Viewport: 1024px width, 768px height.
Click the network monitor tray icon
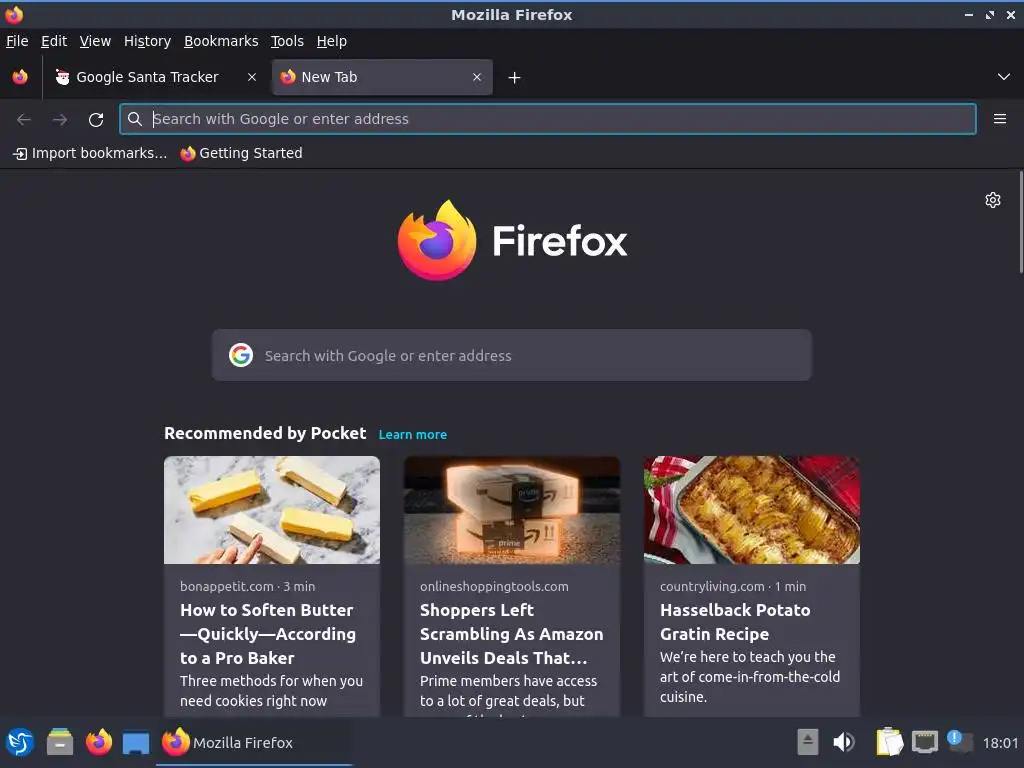click(x=925, y=743)
